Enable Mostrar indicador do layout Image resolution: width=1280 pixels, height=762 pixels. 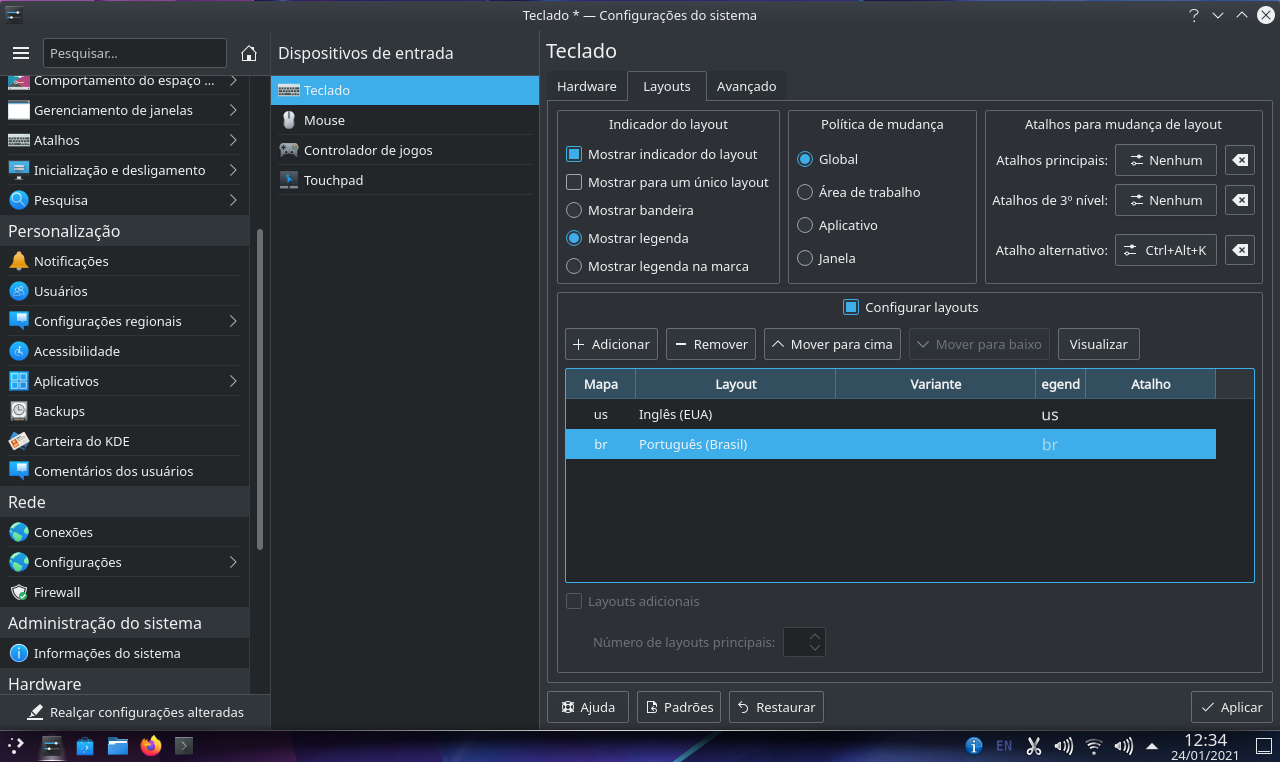574,154
